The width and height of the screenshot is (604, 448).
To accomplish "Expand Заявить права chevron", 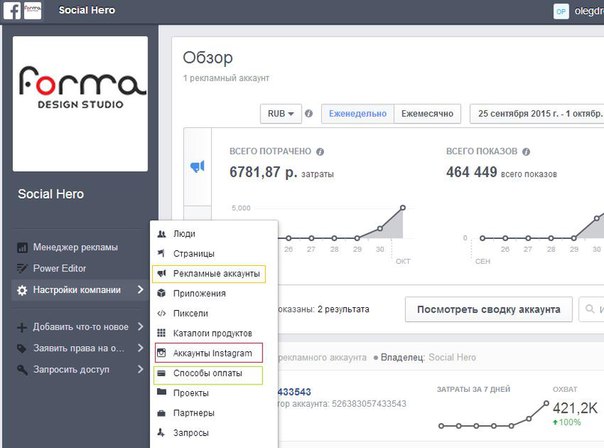I will coord(141,348).
